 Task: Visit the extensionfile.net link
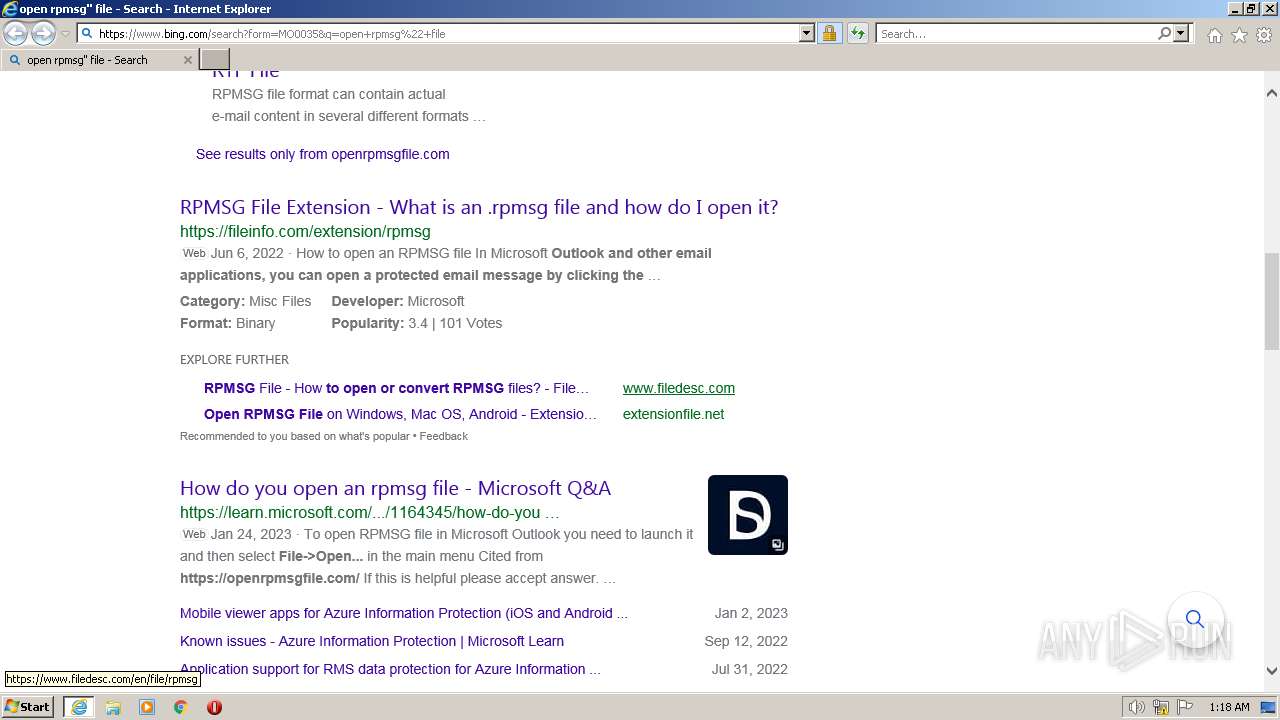coord(673,414)
